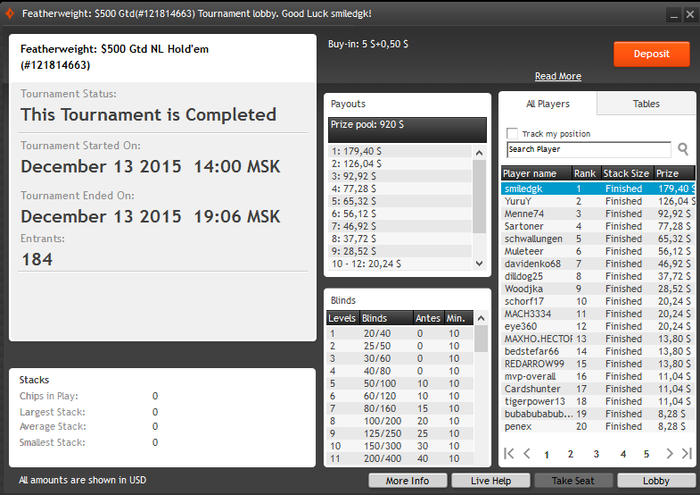
Task: Select player row mvp-overall
Action: click(598, 376)
